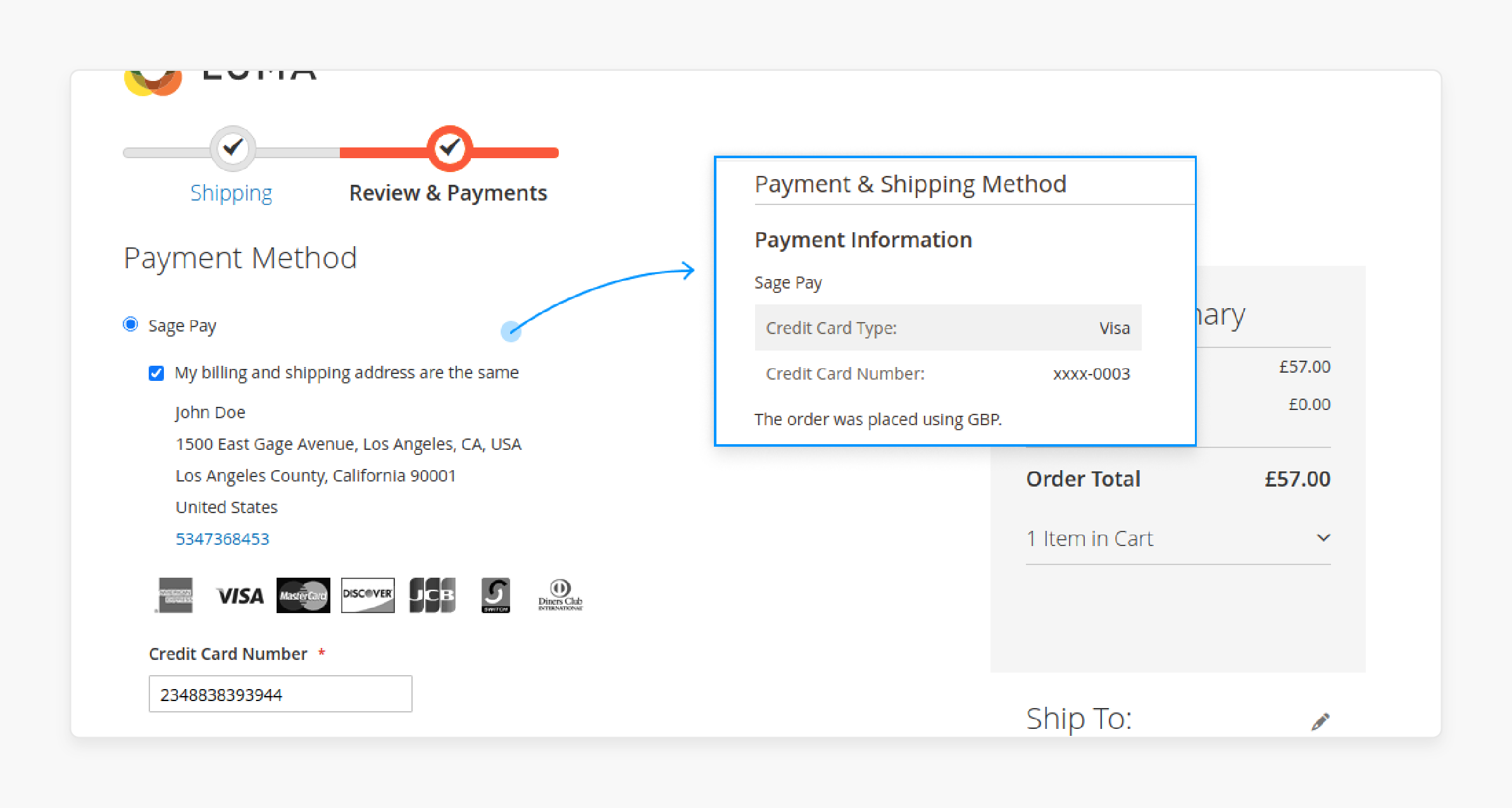The image size is (1512, 808).
Task: Edit Ship To address with pencil icon
Action: (1320, 721)
